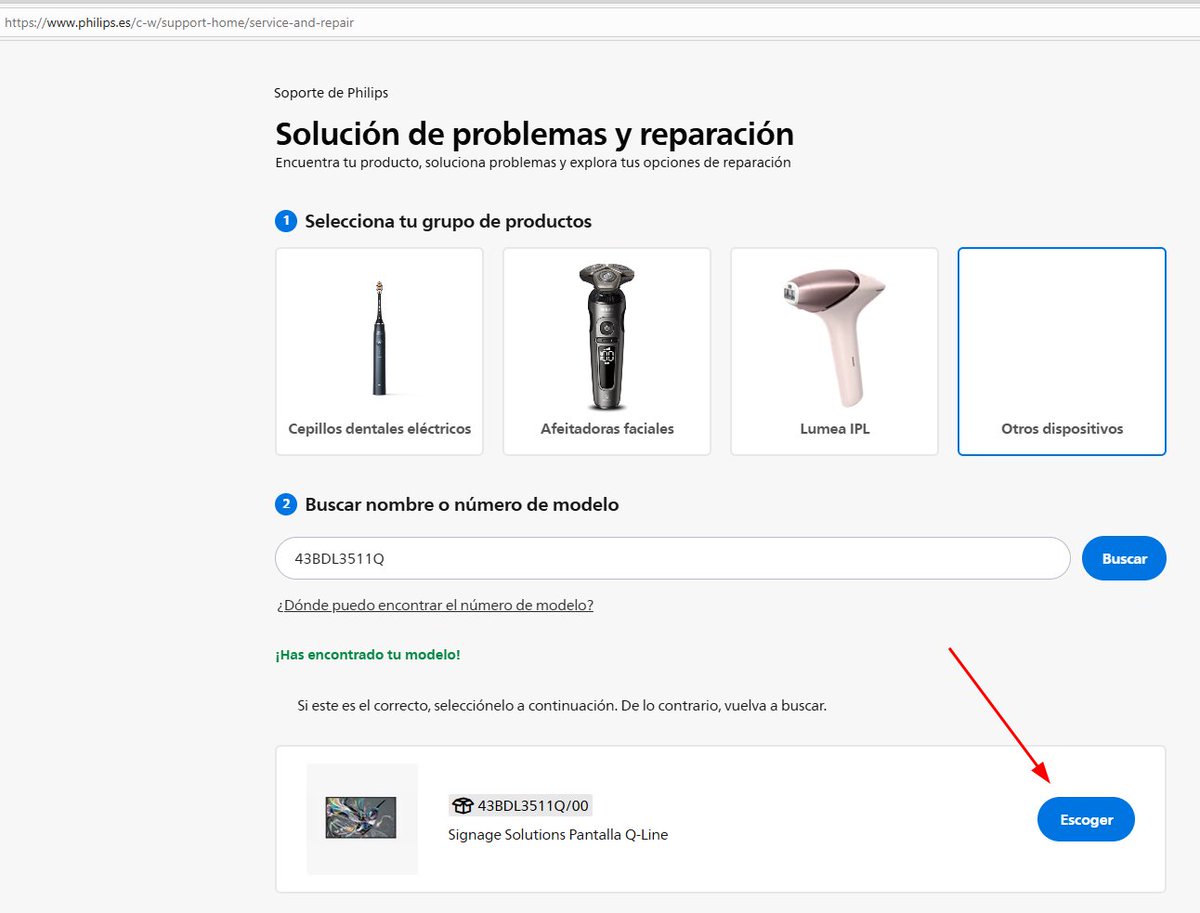The width and height of the screenshot is (1200, 913).
Task: Click '¡Has encontrado tu modelo!' message
Action: [368, 654]
